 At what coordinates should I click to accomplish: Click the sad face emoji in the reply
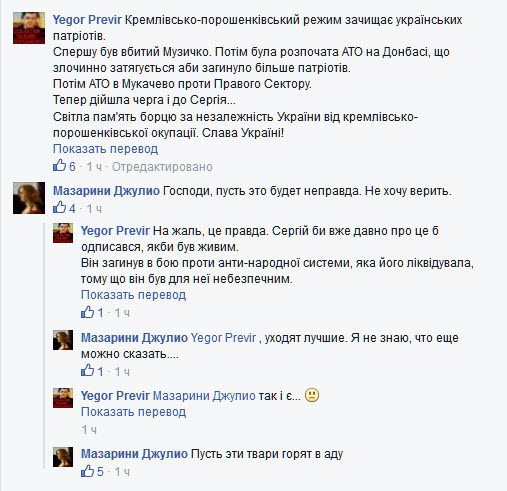pyautogui.click(x=312, y=395)
